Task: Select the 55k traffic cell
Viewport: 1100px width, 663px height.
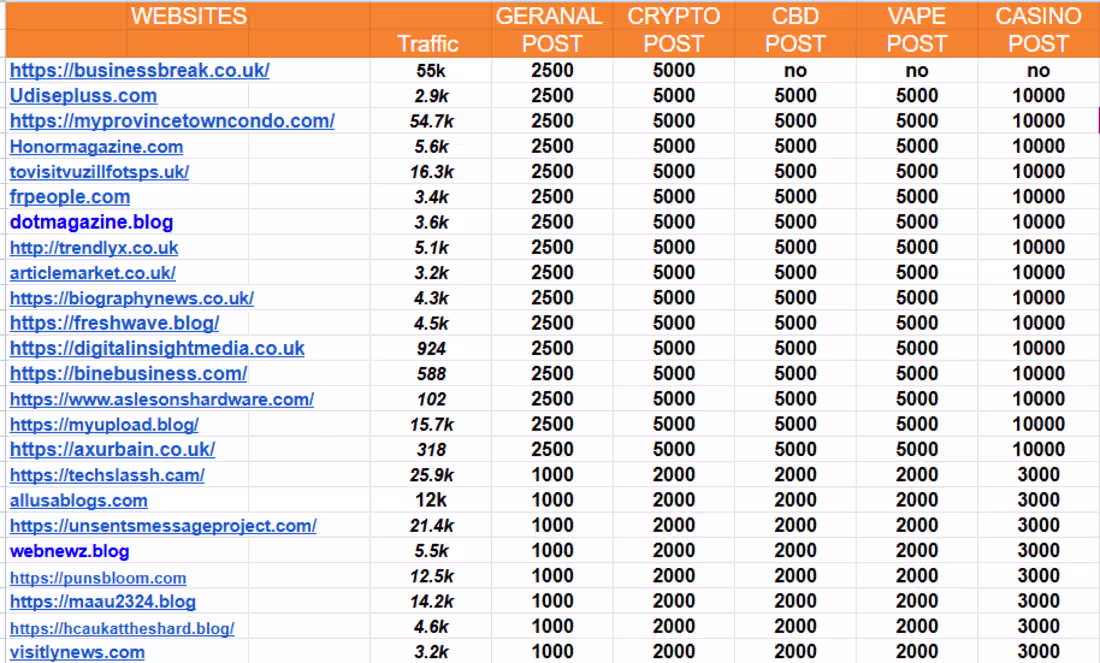Action: [431, 70]
